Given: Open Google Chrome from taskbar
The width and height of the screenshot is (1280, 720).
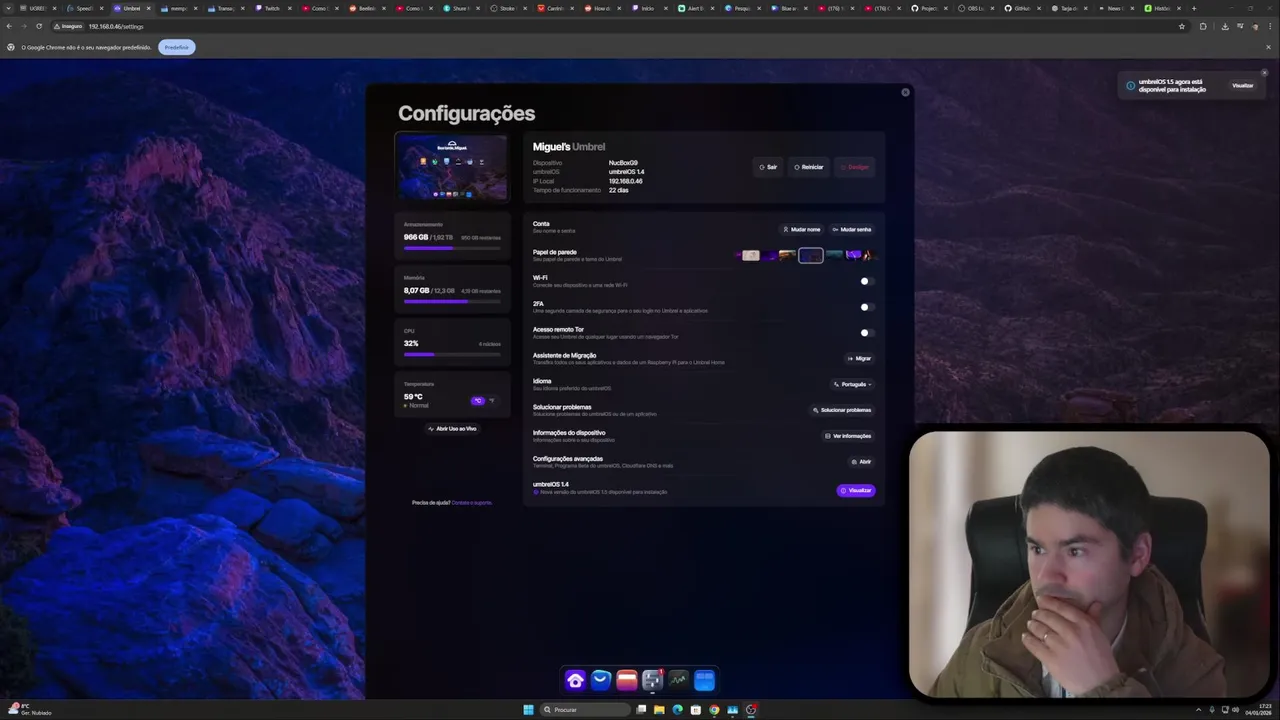Looking at the screenshot, I should [x=714, y=710].
